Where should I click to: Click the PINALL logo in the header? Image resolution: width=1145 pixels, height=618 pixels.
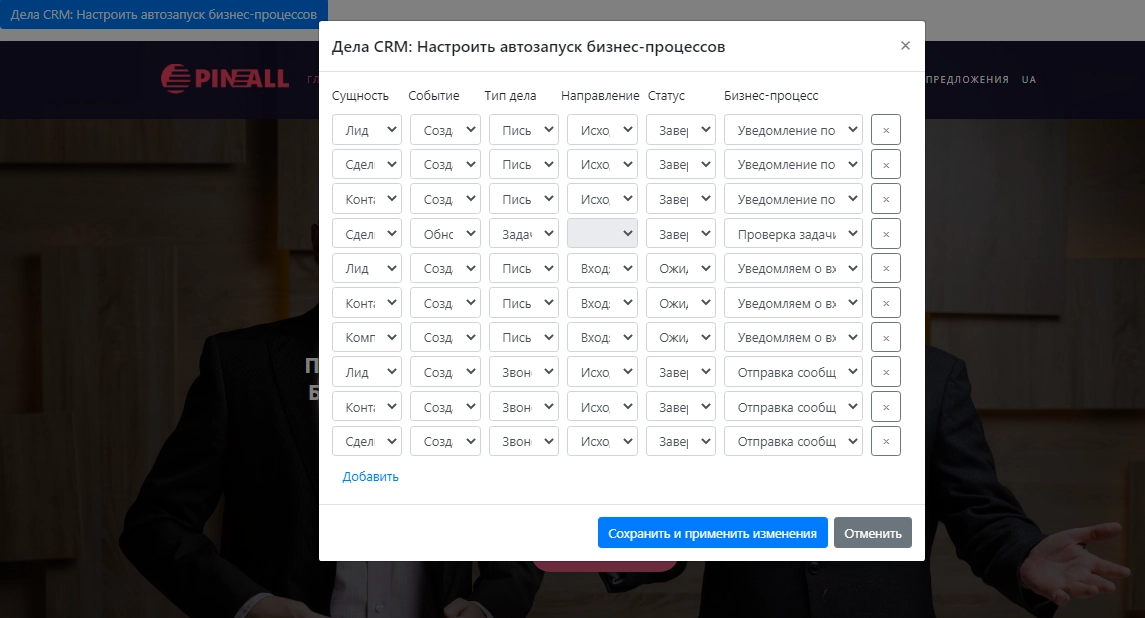[224, 79]
